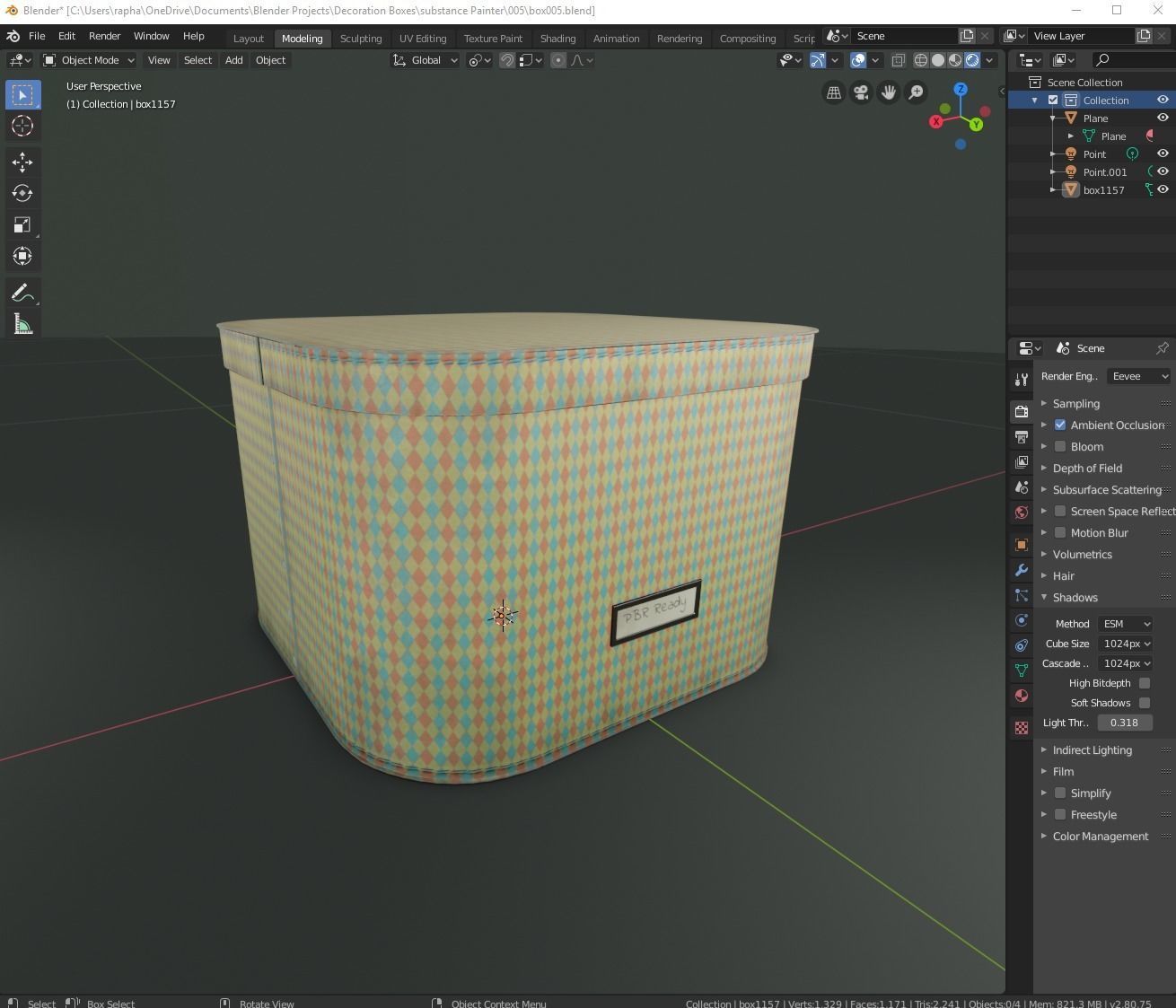This screenshot has width=1176, height=1008.
Task: Select the 3D Cursor tool
Action: click(x=22, y=126)
